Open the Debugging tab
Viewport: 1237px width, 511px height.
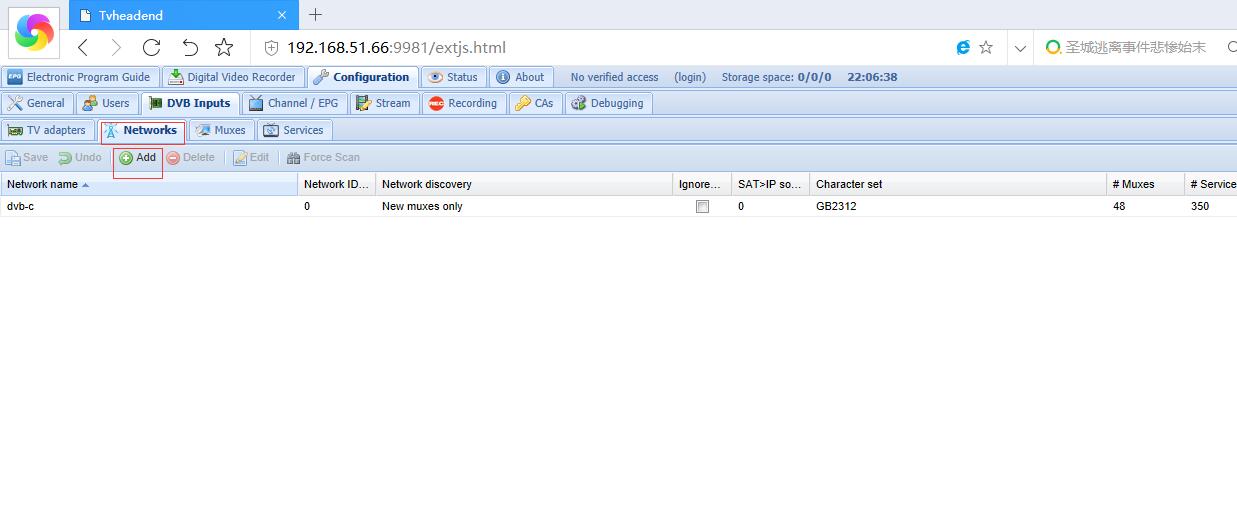[x=608, y=103]
